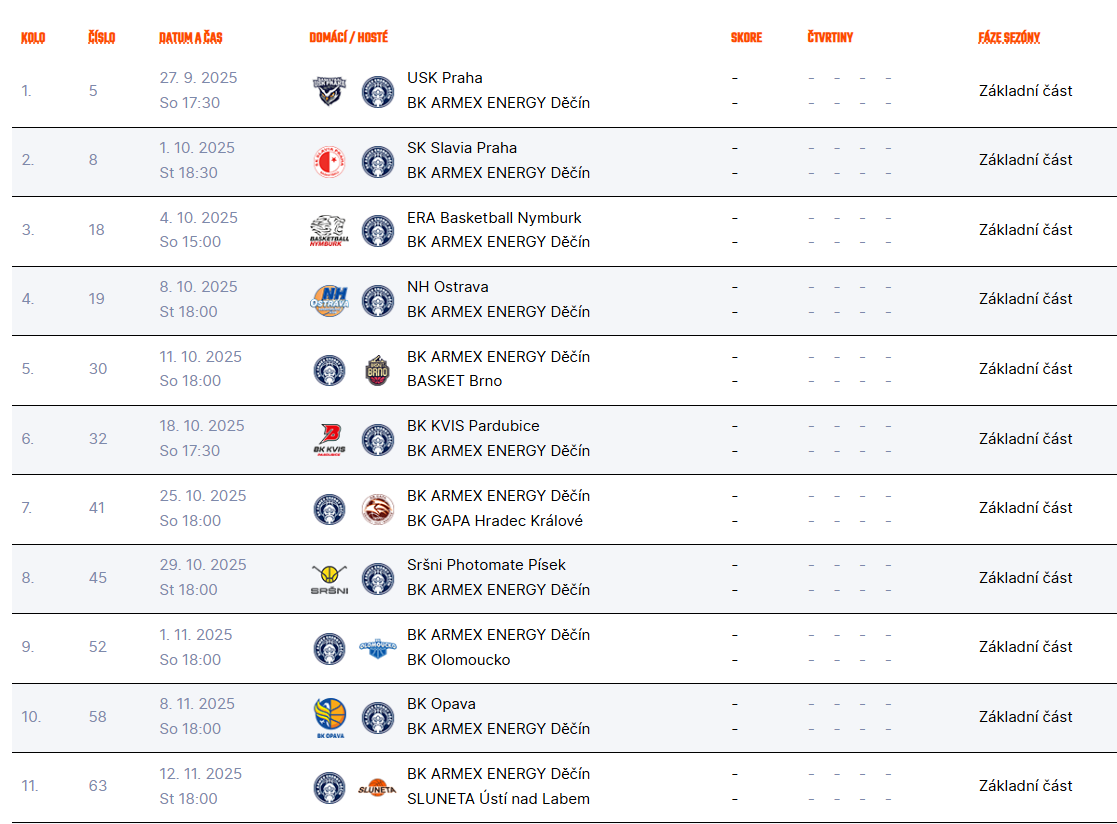The height and width of the screenshot is (824, 1117).
Task: Select the match row numbered 58
Action: tap(564, 718)
